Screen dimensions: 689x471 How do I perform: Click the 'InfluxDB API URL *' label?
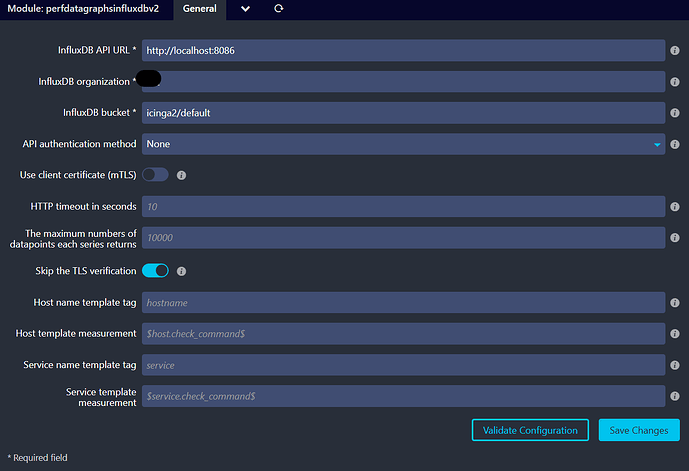97,50
